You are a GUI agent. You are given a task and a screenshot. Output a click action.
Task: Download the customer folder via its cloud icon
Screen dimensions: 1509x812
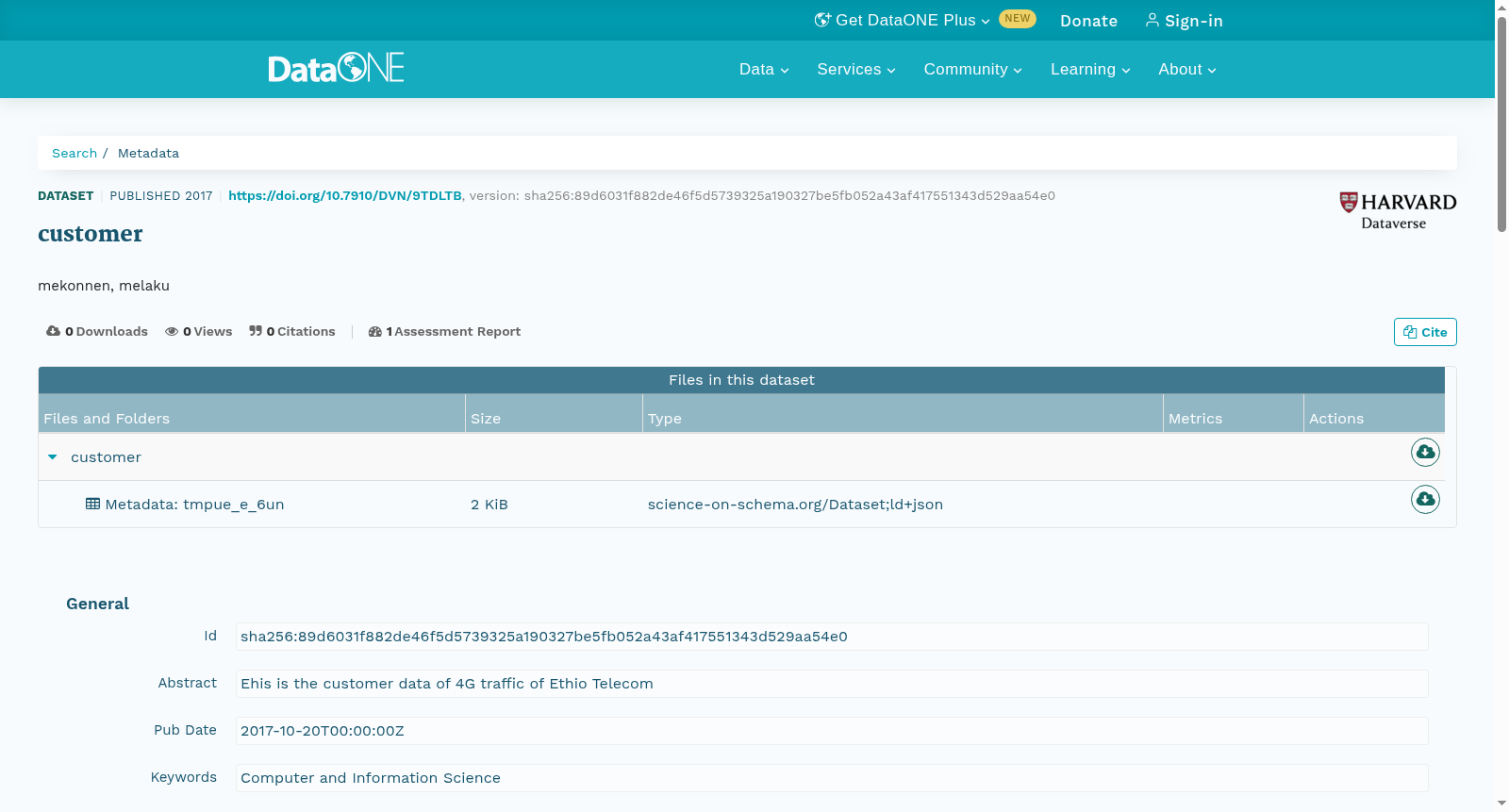point(1425,453)
